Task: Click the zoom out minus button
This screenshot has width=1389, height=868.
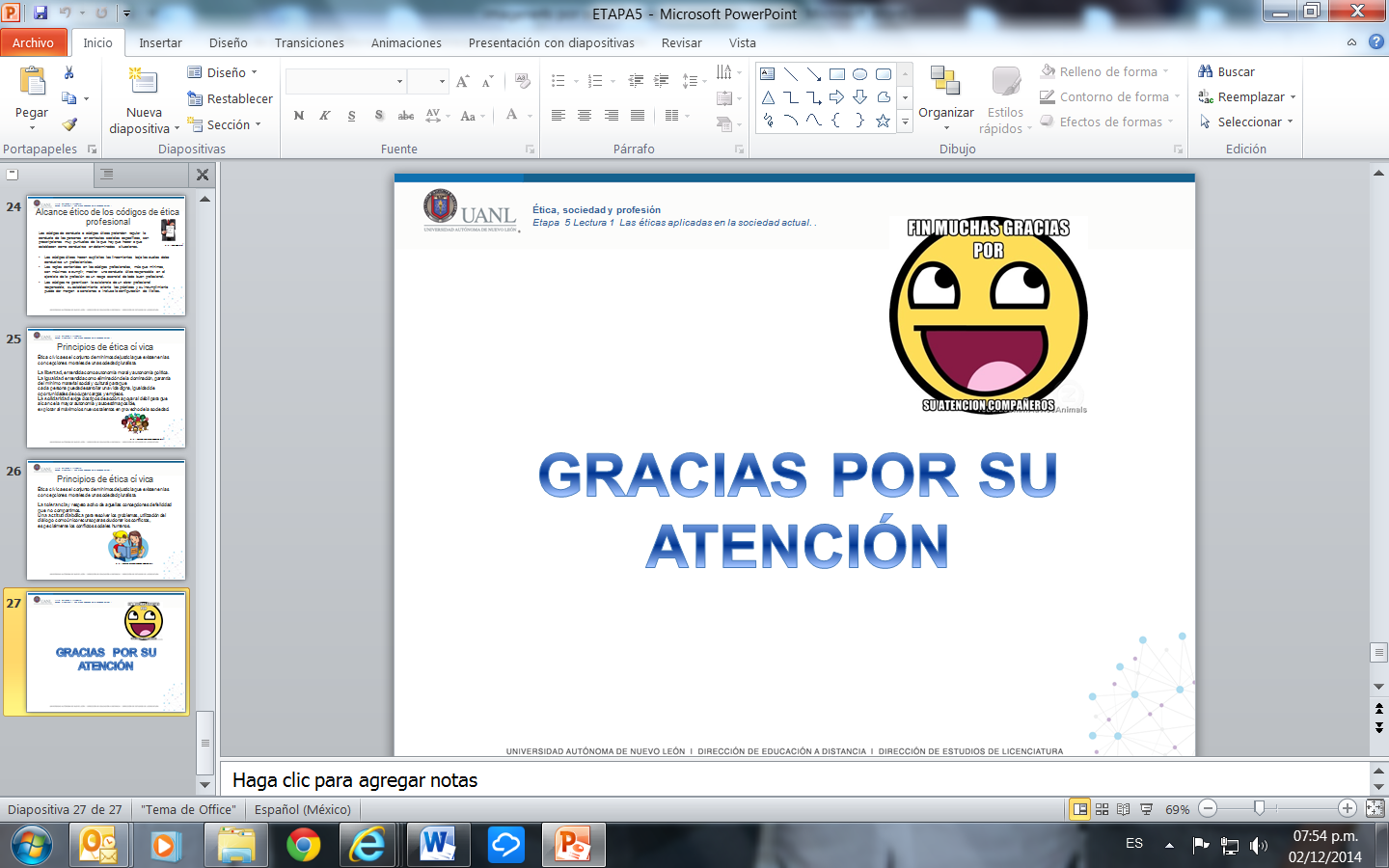Action: (x=1208, y=808)
